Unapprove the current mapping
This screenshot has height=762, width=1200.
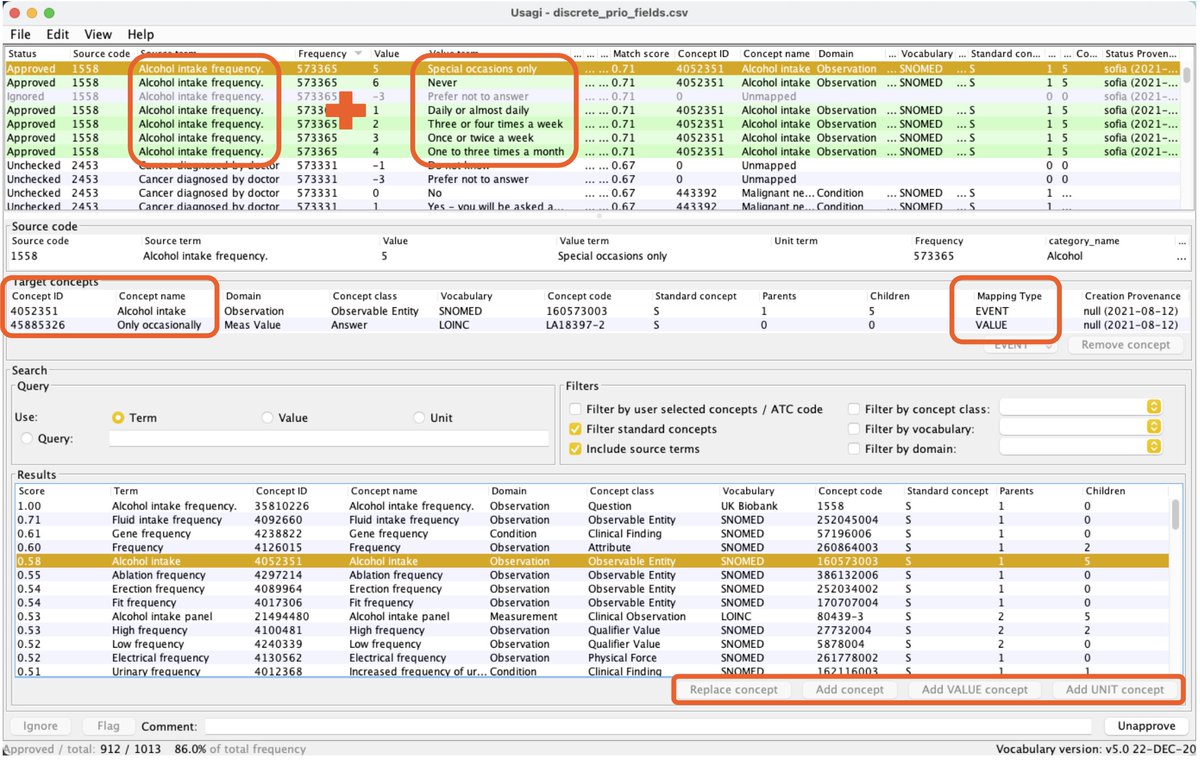1146,725
